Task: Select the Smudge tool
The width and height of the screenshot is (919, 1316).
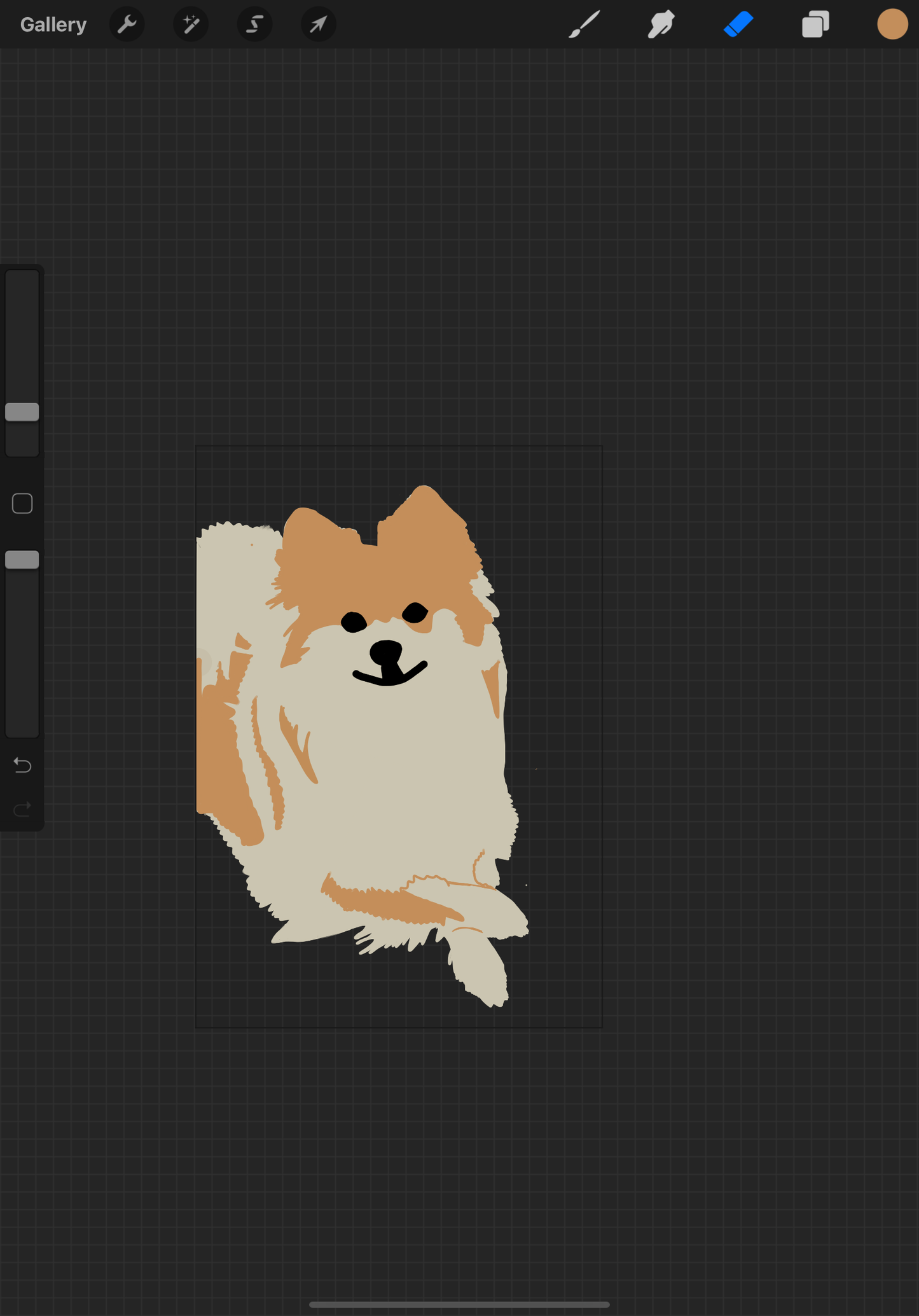Action: (x=661, y=25)
